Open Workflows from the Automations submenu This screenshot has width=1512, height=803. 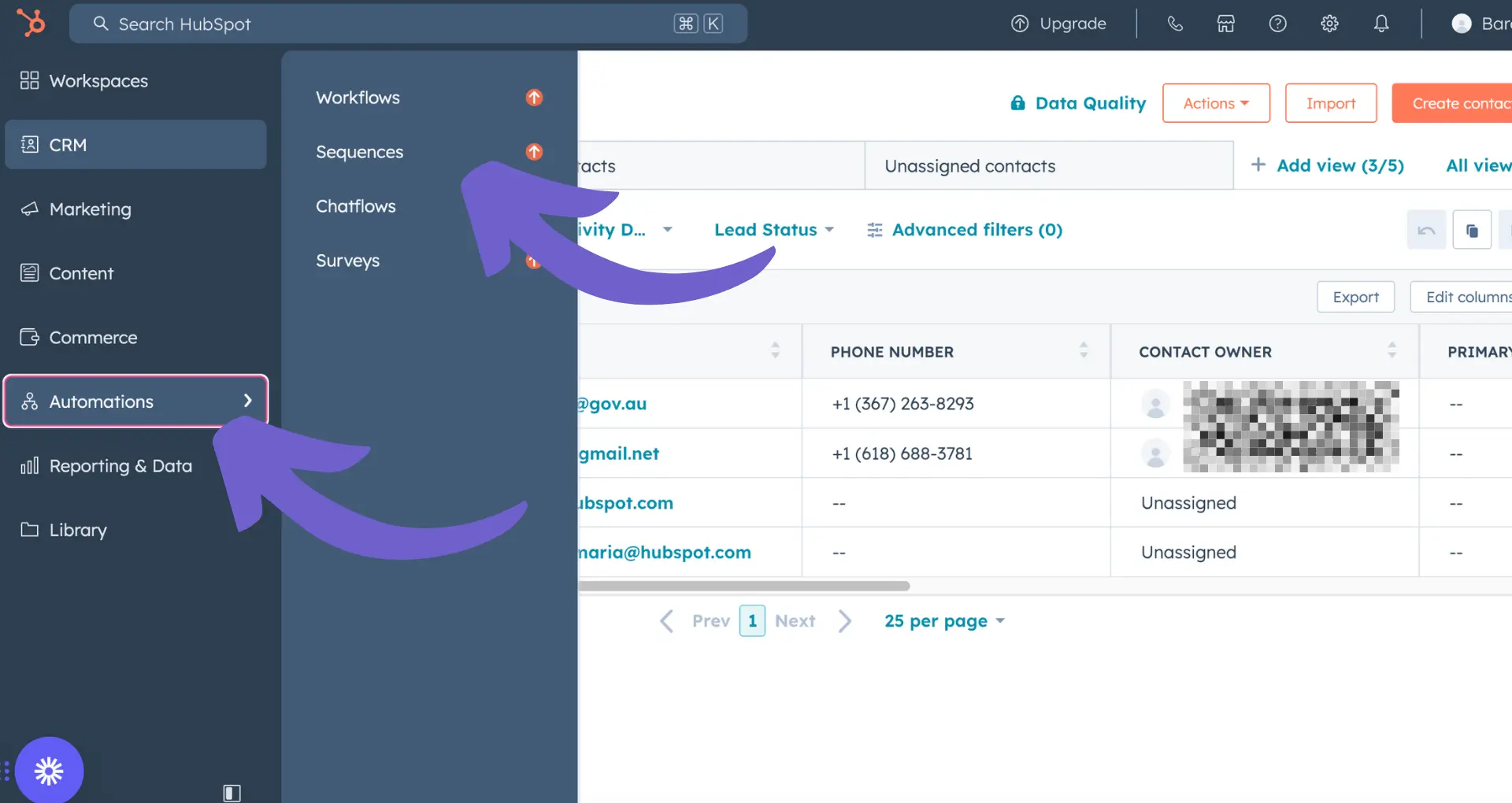[358, 98]
